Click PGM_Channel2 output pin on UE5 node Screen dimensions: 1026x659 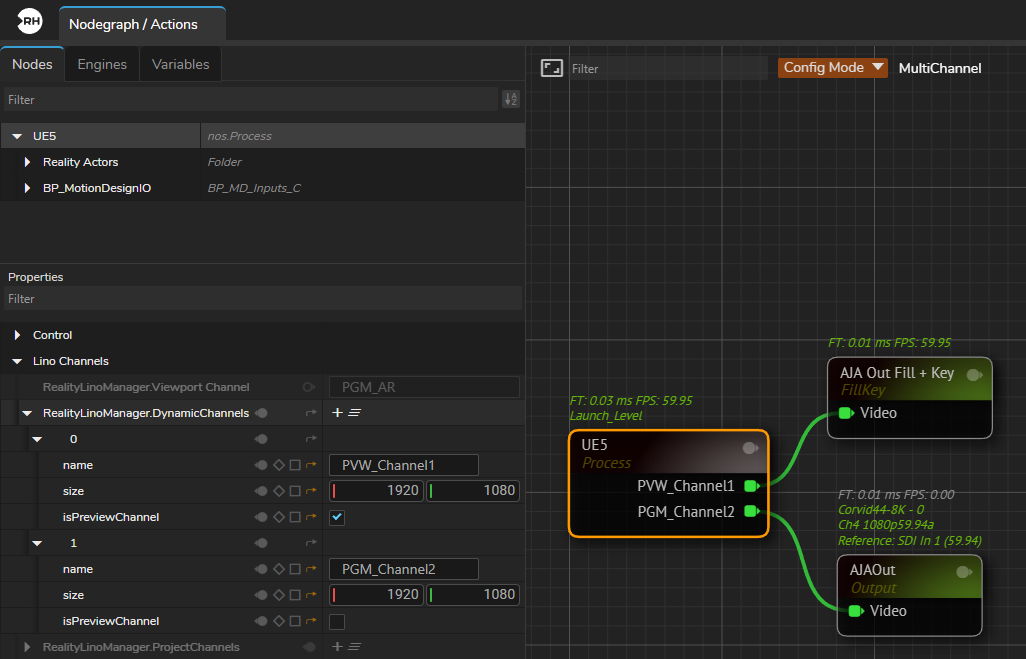point(751,512)
